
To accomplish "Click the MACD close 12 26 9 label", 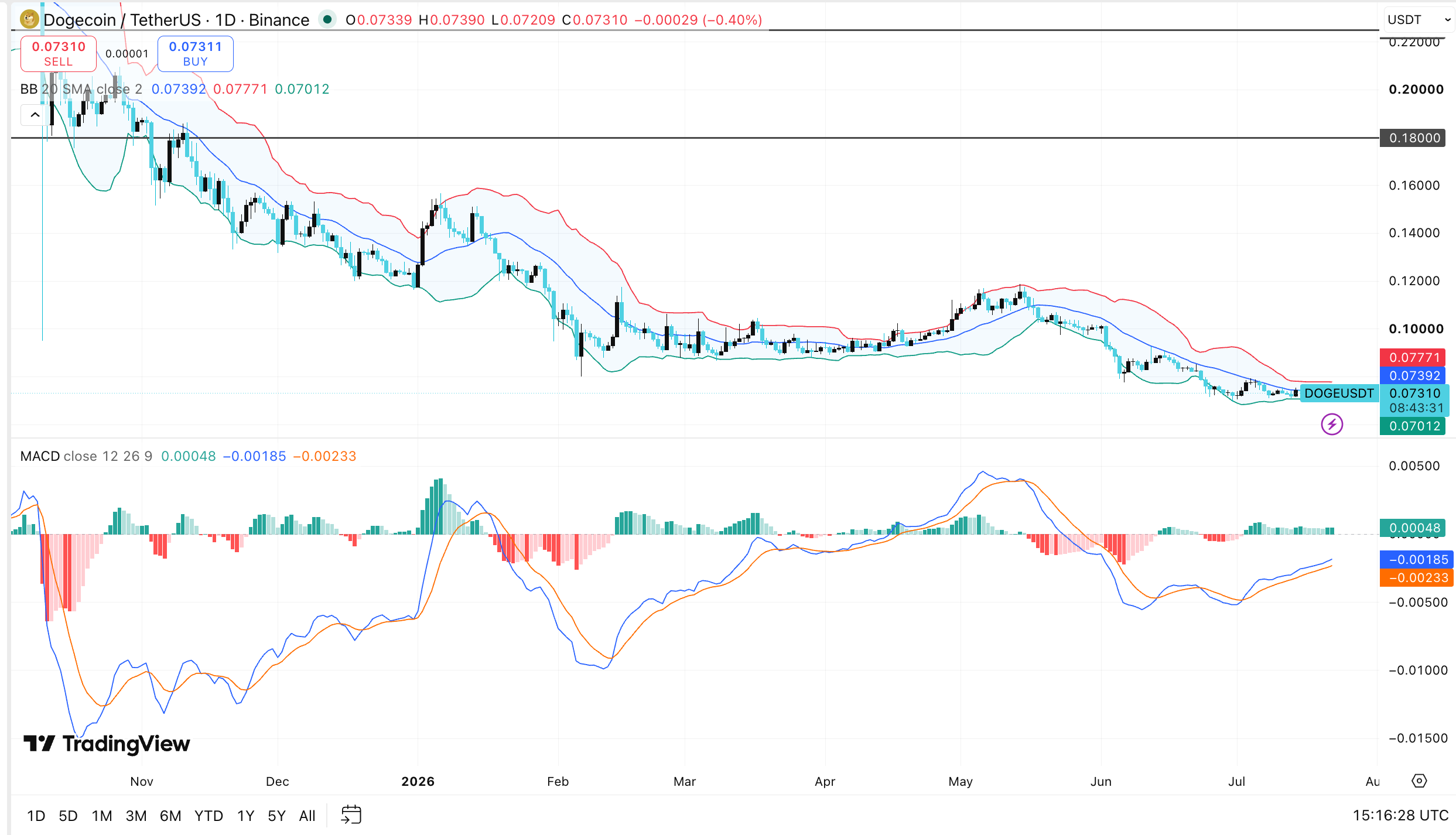I will coord(86,456).
